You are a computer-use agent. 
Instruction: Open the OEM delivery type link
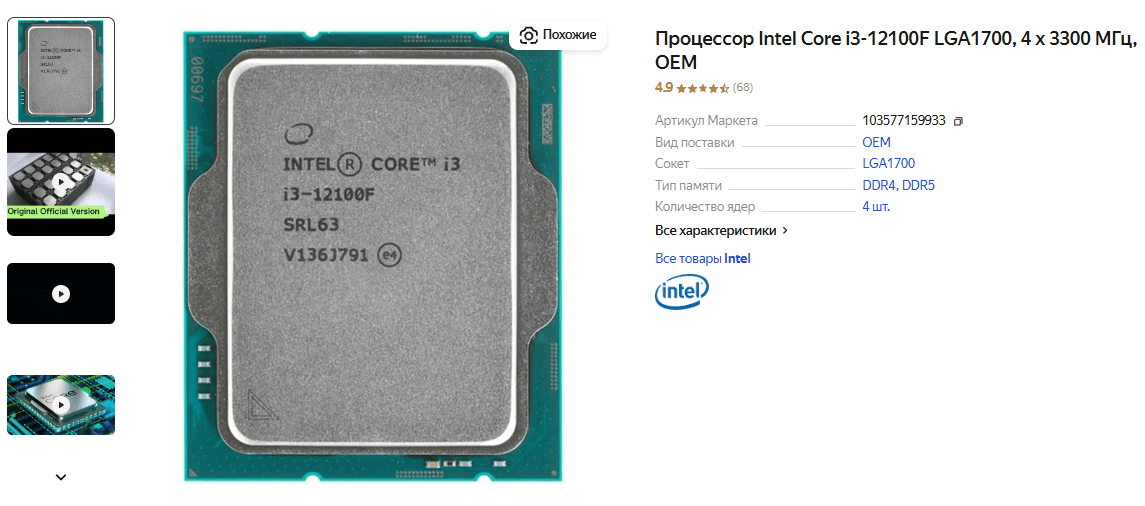pos(876,142)
